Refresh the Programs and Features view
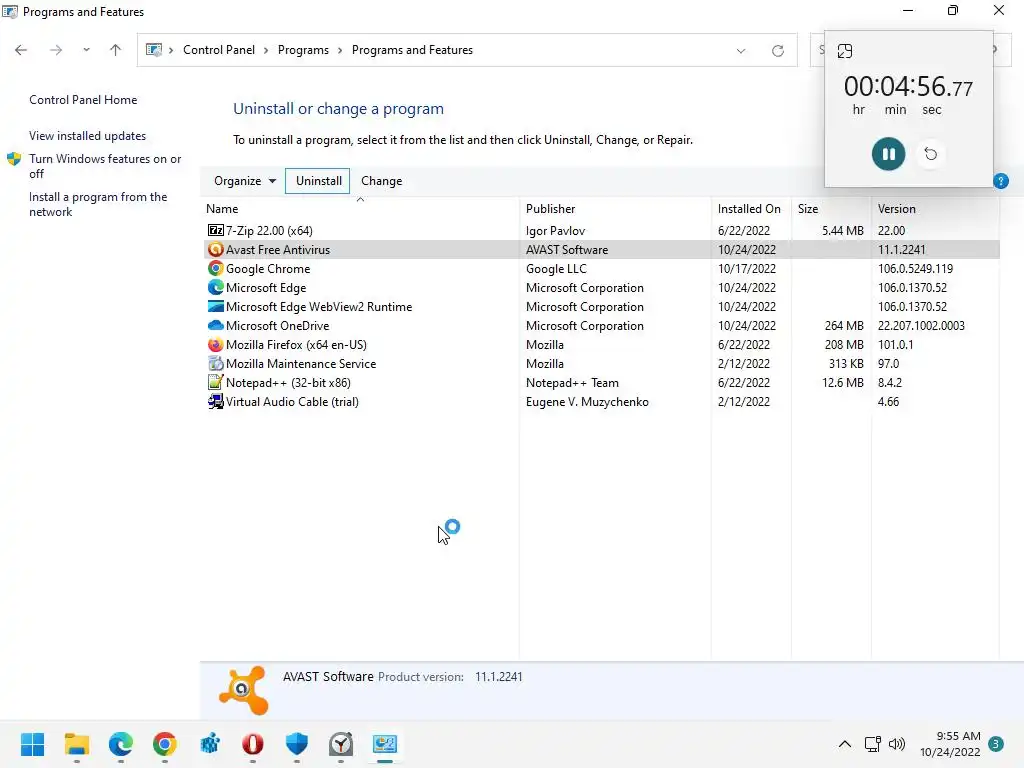Image resolution: width=1024 pixels, height=768 pixels. coord(778,51)
